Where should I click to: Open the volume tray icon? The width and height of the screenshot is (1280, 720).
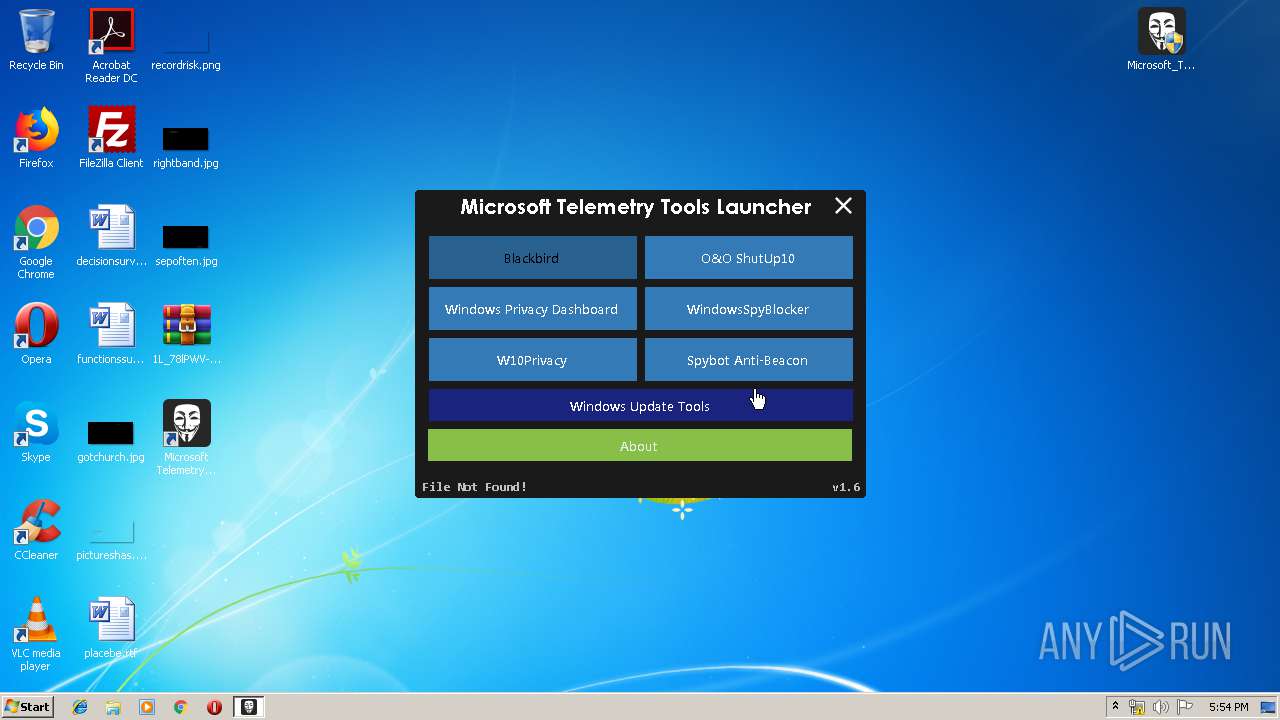coord(1161,707)
